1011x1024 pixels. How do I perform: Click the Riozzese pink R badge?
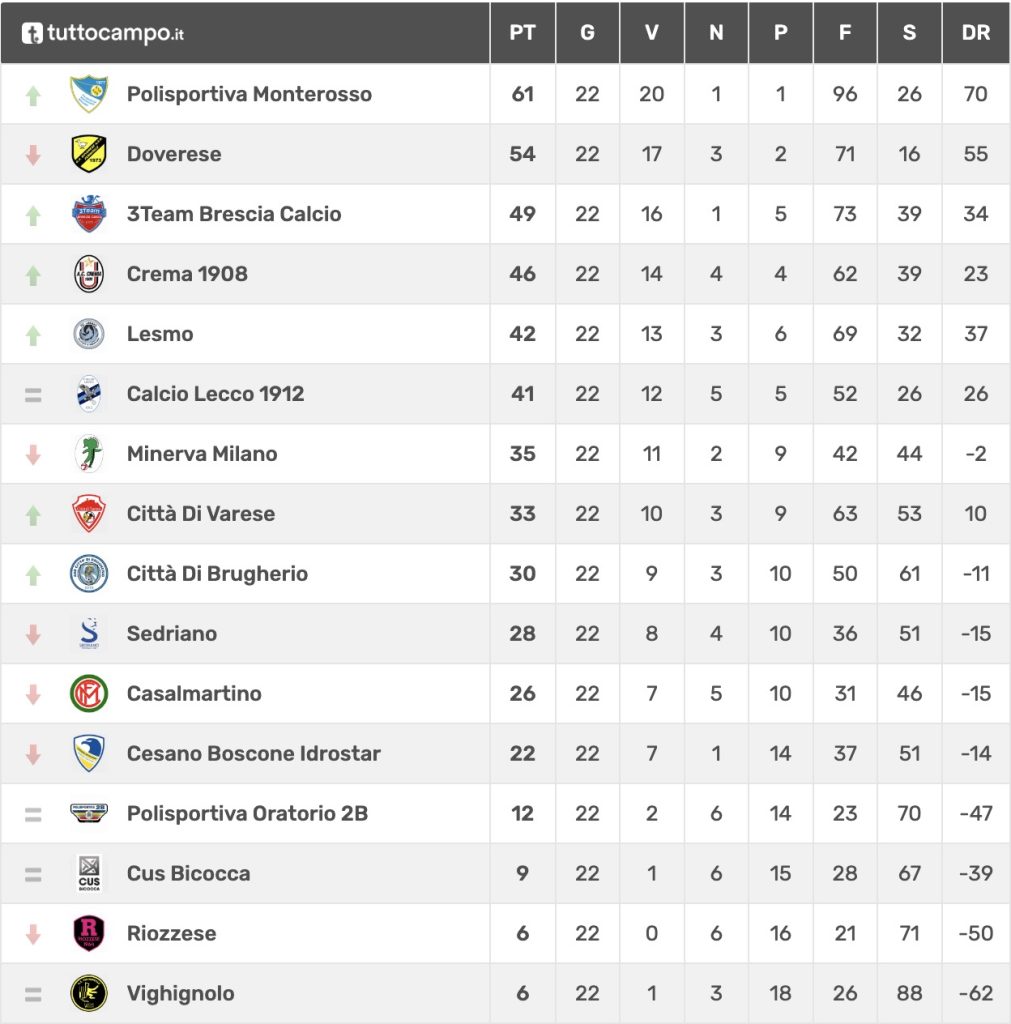89,934
